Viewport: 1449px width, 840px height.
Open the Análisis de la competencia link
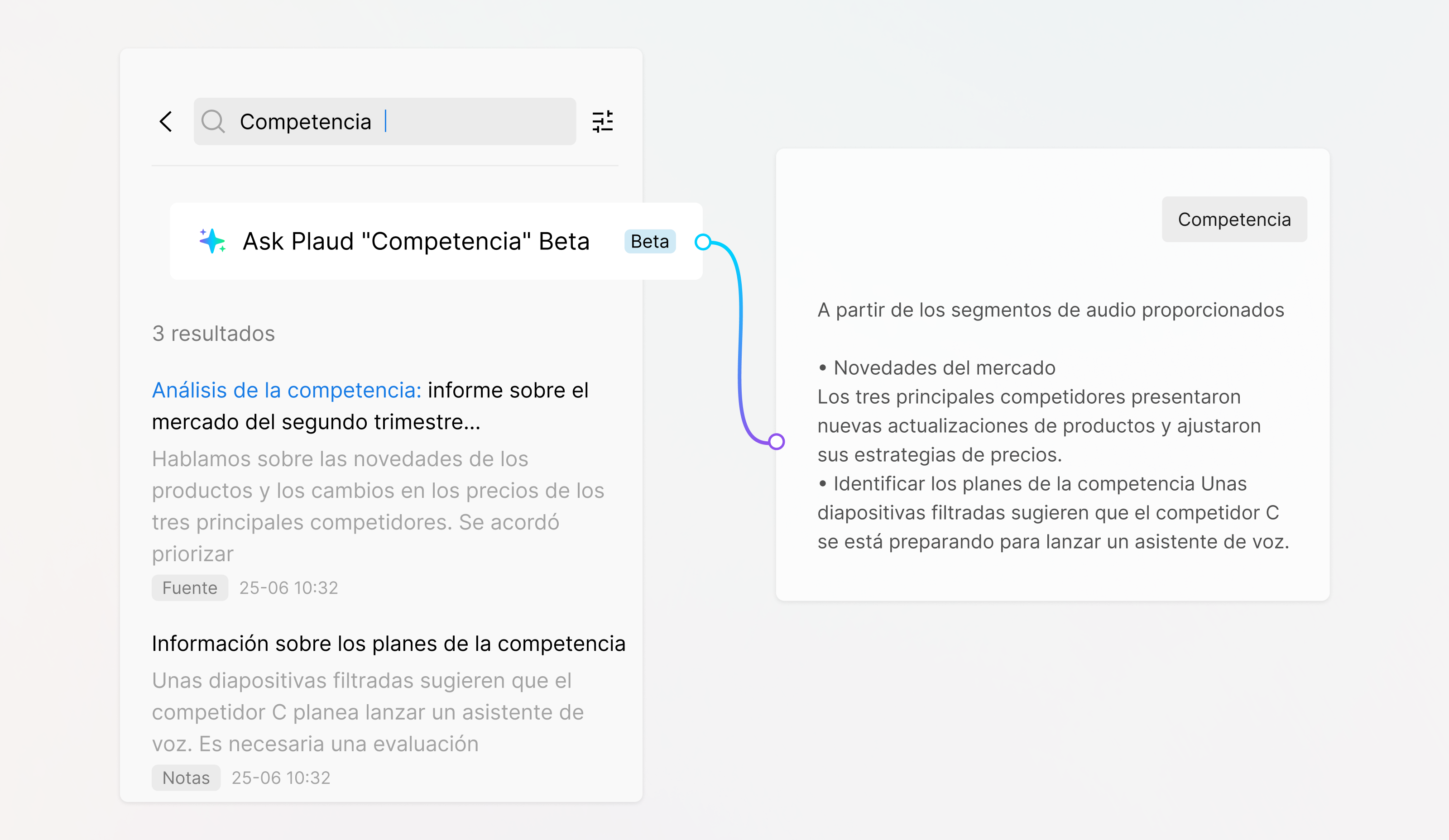(x=286, y=390)
